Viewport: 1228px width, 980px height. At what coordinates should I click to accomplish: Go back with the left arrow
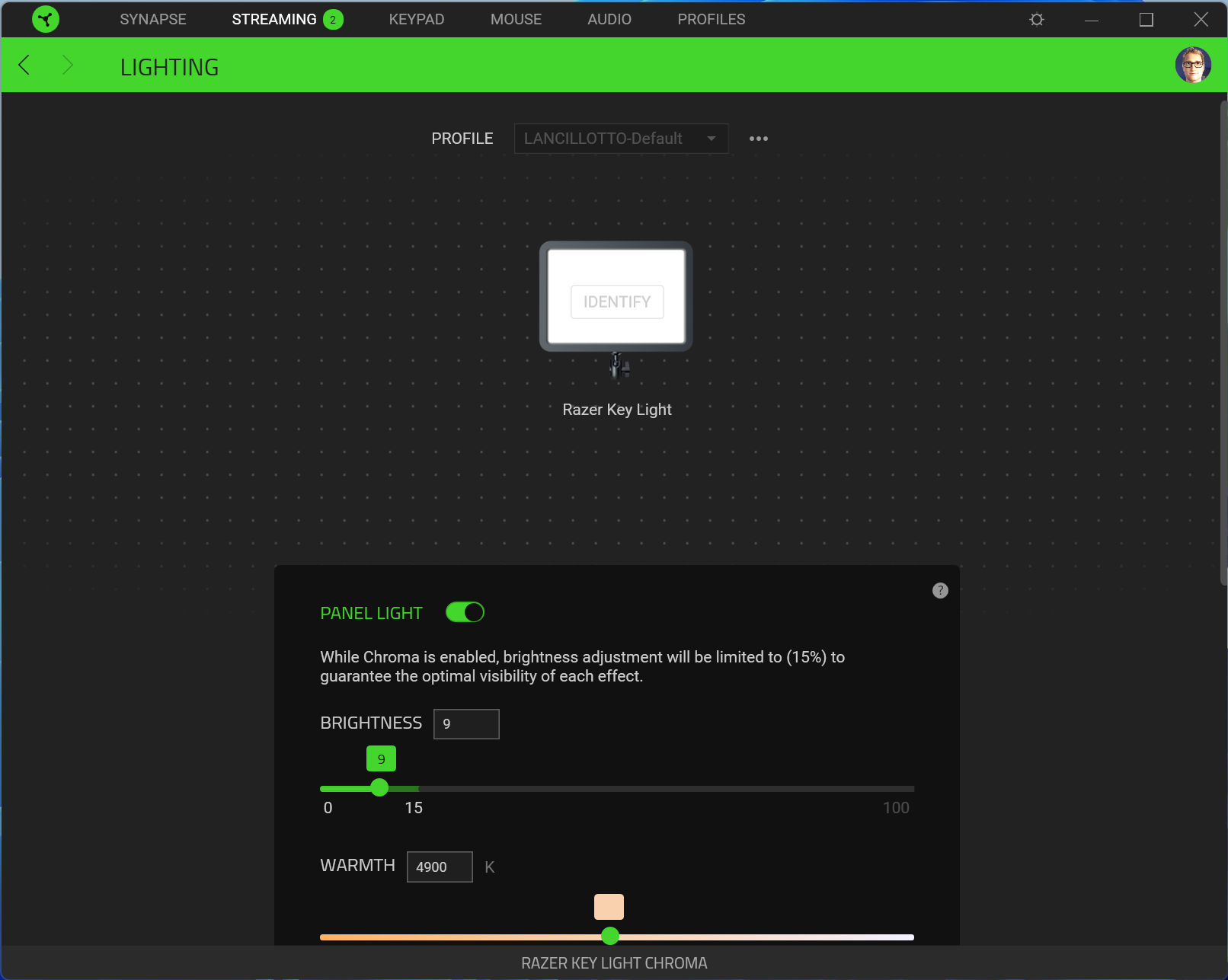pos(24,65)
